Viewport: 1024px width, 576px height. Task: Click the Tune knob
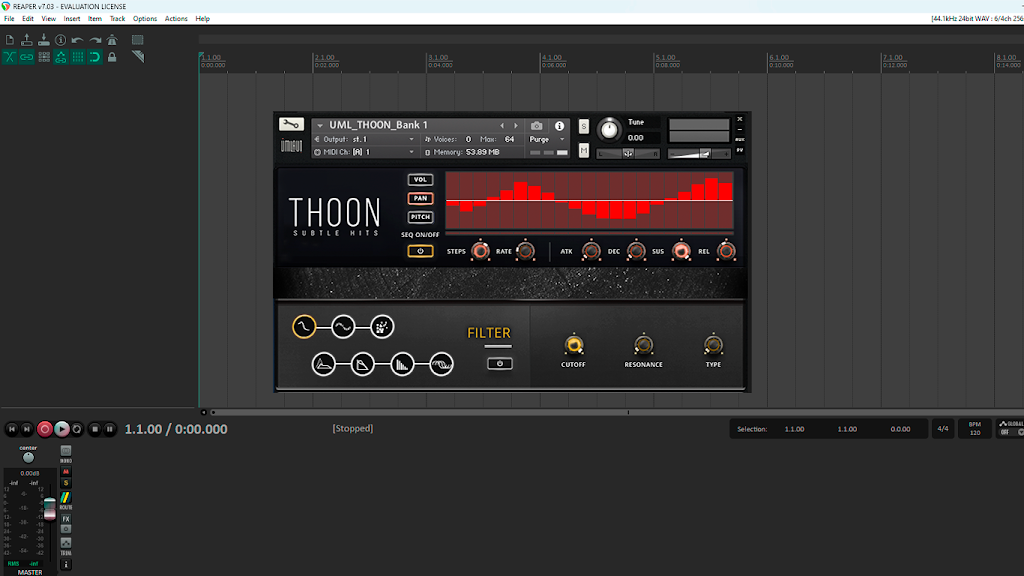click(609, 129)
